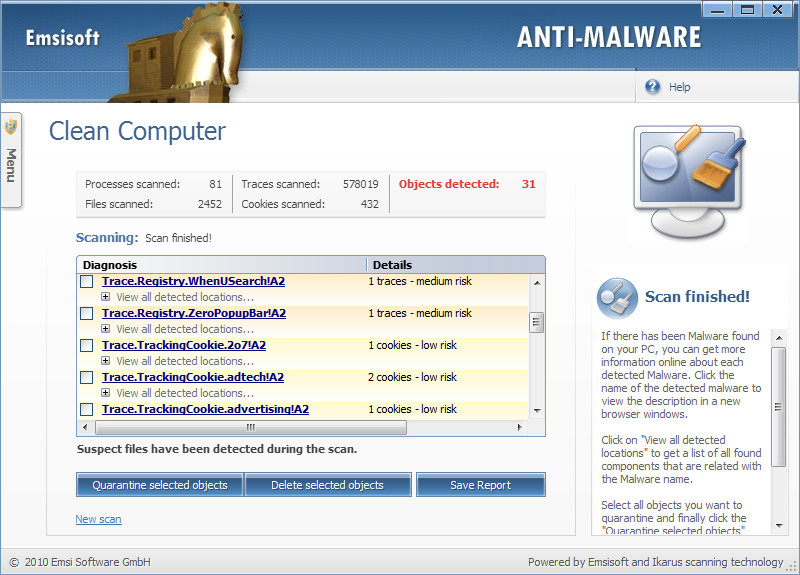Click '2 cookies - low risk' detail text

(x=412, y=378)
